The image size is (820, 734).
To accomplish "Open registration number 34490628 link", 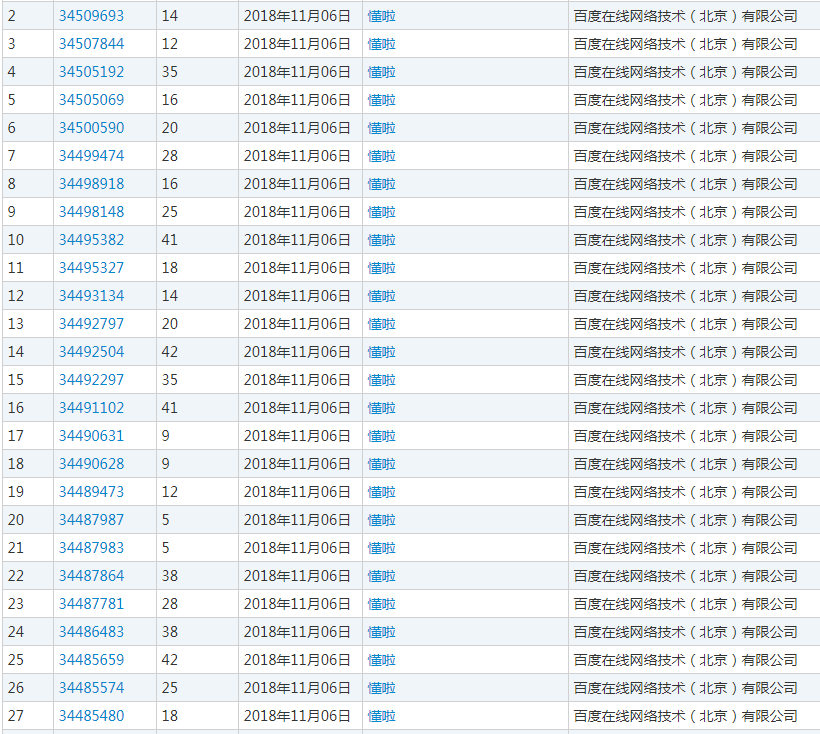I will (x=92, y=464).
